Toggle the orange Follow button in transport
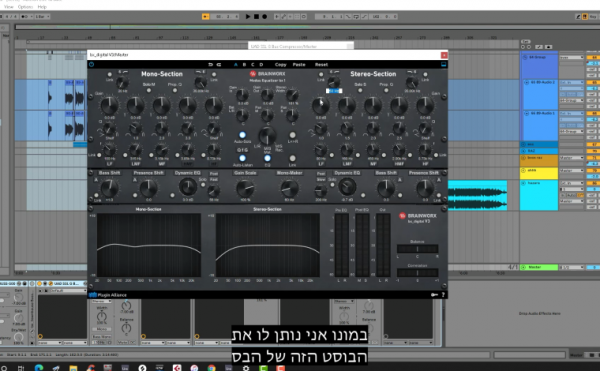Image resolution: width=600 pixels, height=371 pixels. pos(205,16)
